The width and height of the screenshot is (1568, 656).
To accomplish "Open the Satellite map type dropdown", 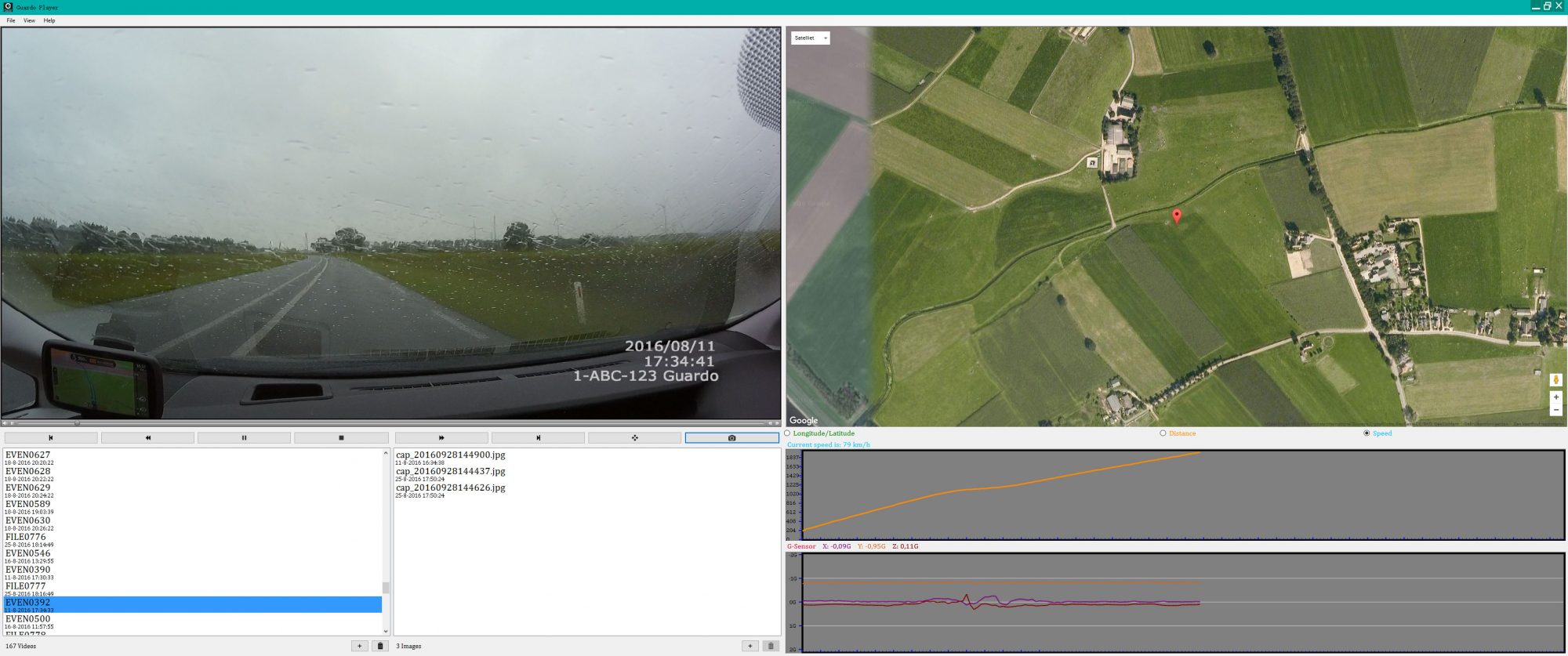I will [x=810, y=38].
